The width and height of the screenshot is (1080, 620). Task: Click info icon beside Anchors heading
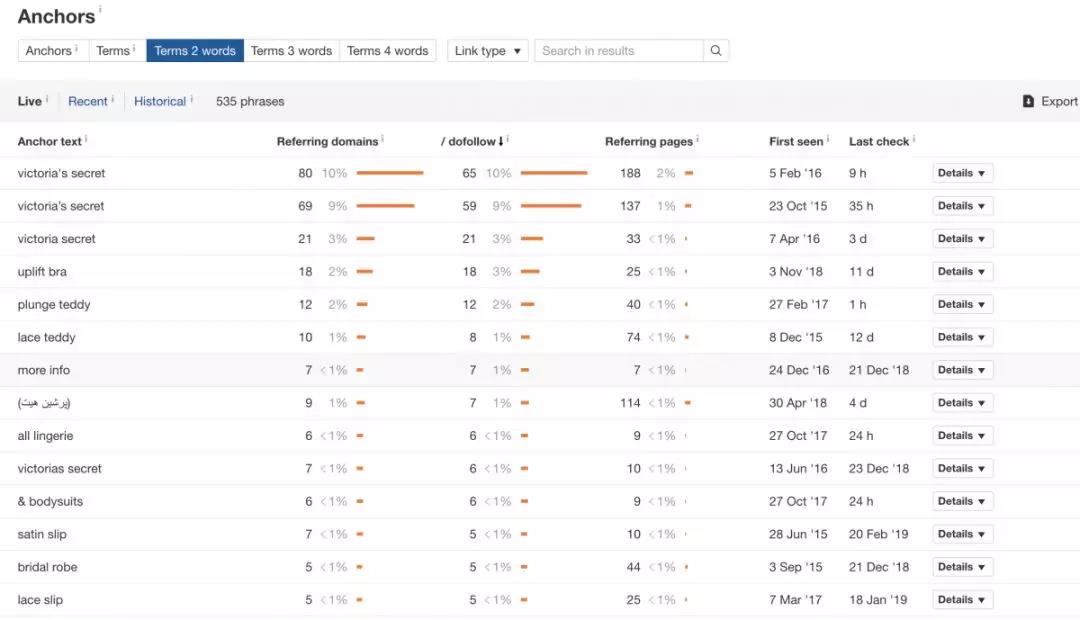100,10
